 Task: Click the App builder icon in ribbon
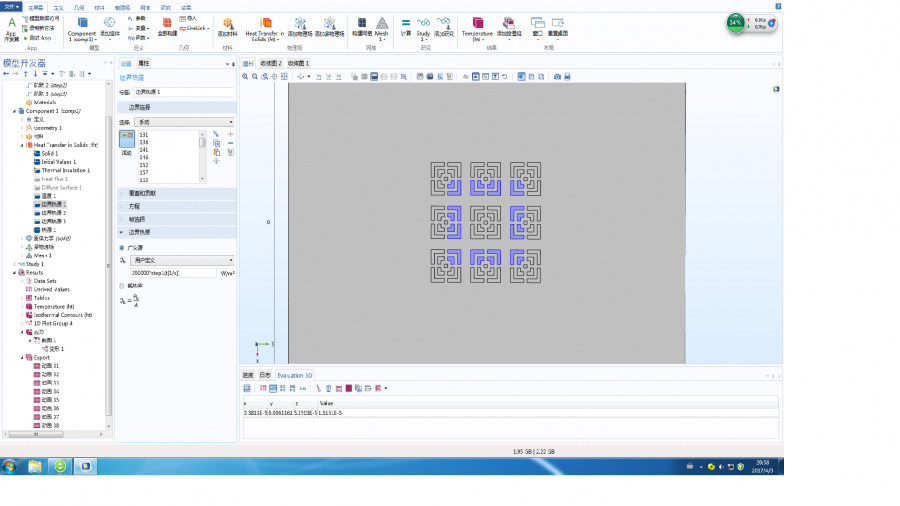point(12,24)
